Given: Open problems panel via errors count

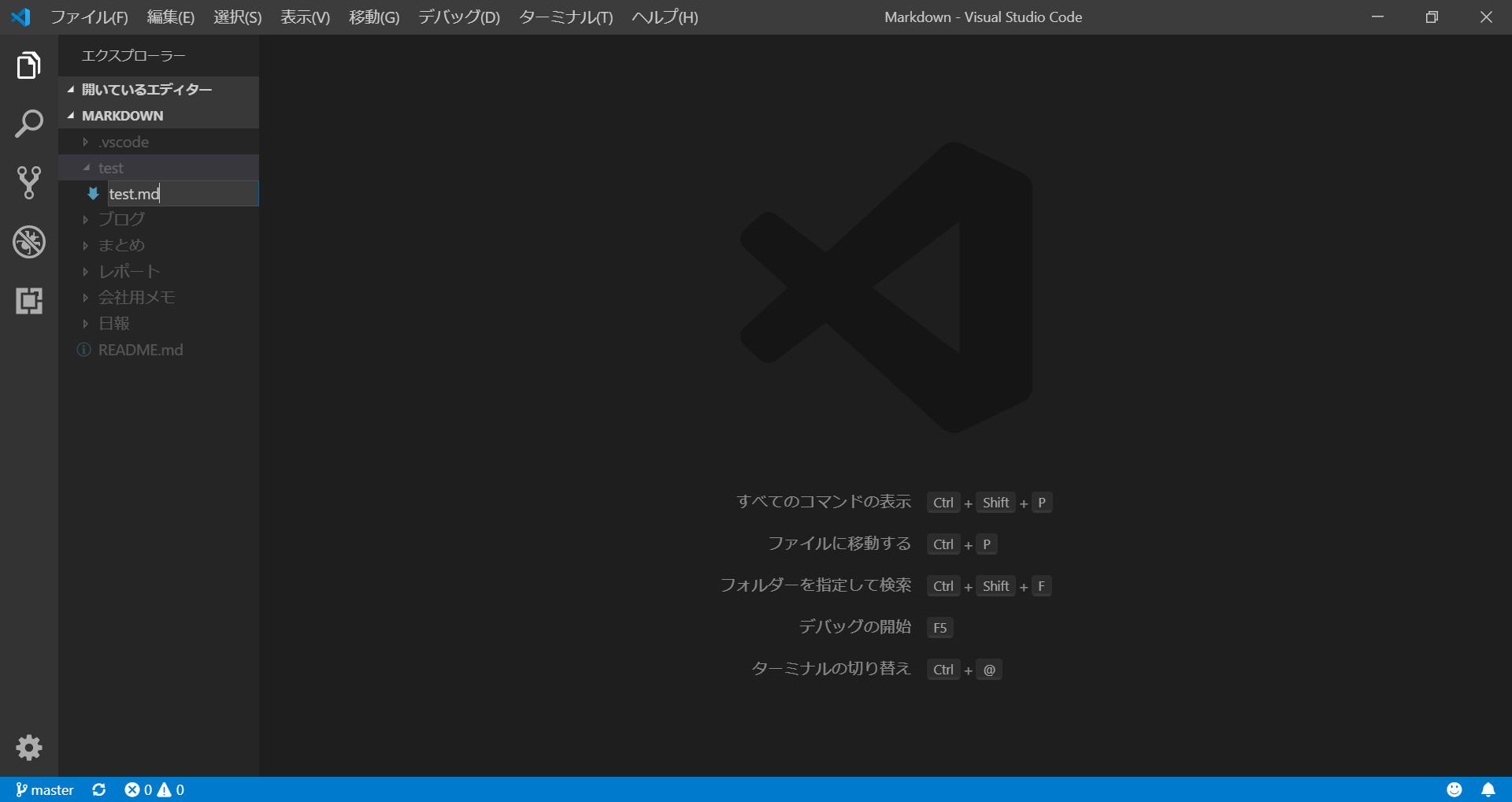Looking at the screenshot, I should tap(139, 789).
